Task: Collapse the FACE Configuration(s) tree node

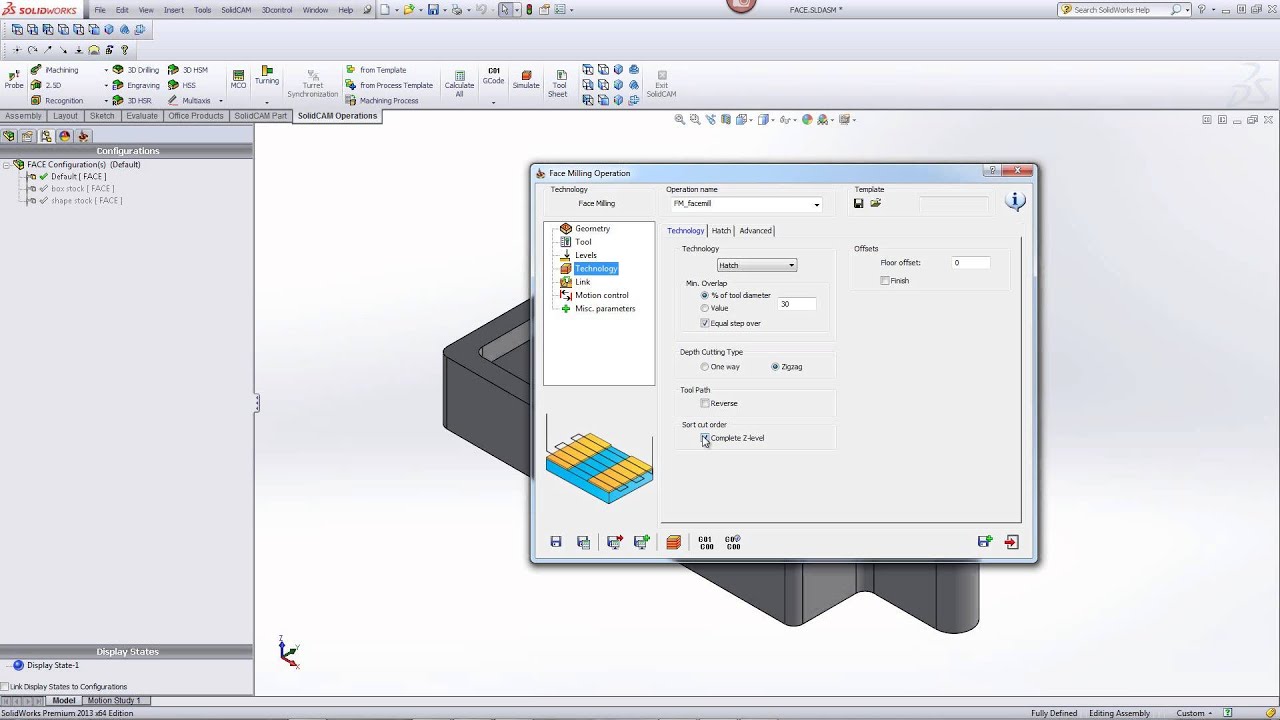Action: pyautogui.click(x=6, y=165)
